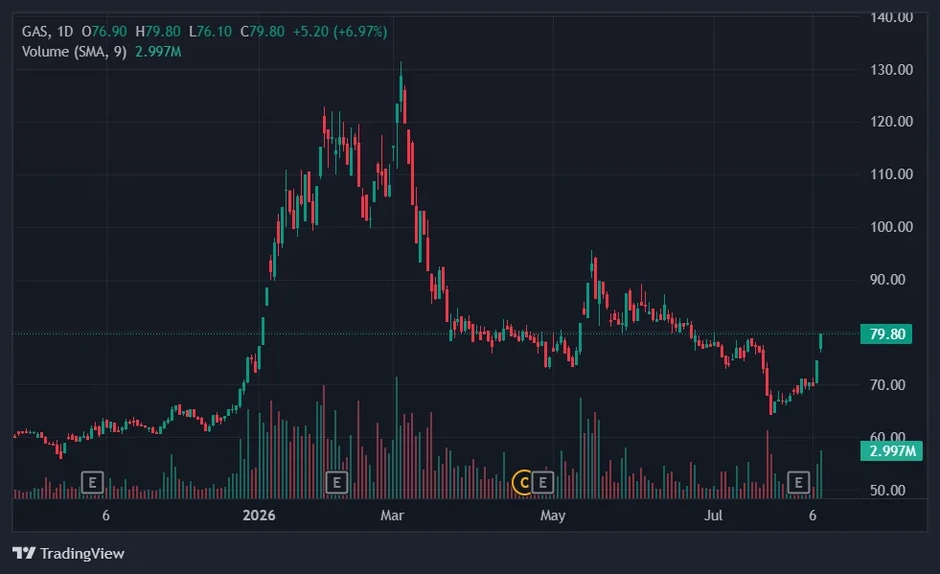This screenshot has height=574, width=940.
Task: Click the Volume (SMA, 9) indicator label
Action: [74, 52]
